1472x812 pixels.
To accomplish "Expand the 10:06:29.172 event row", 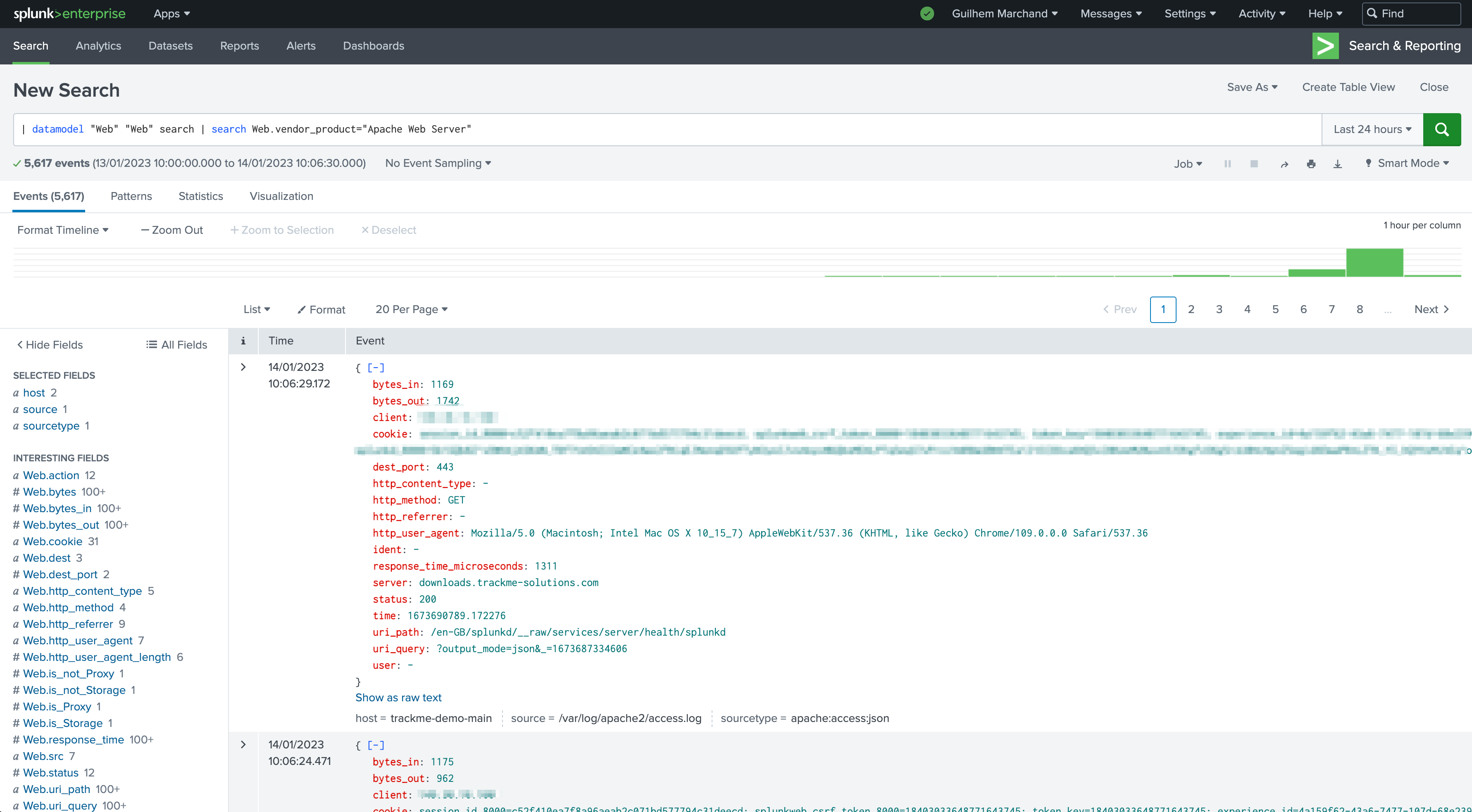I will 243,367.
